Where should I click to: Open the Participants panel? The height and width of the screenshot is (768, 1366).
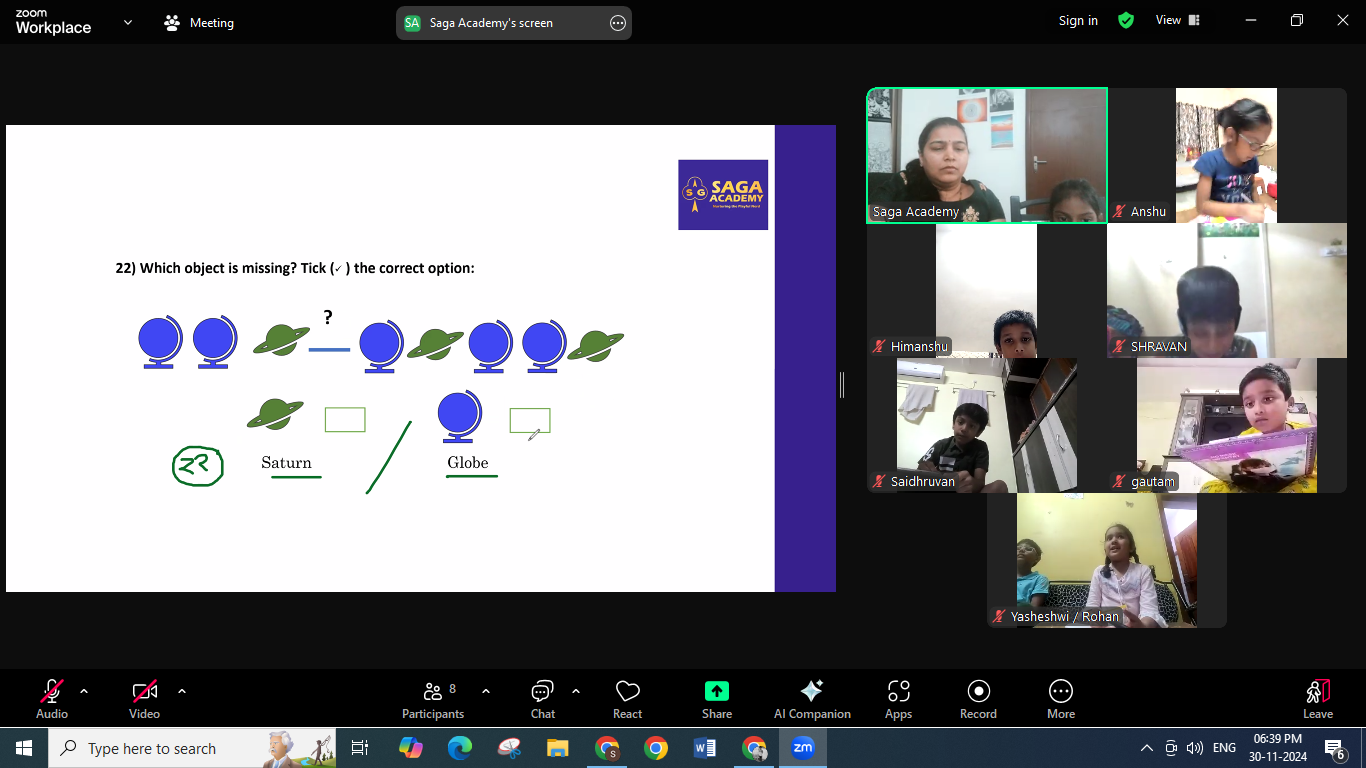point(433,699)
